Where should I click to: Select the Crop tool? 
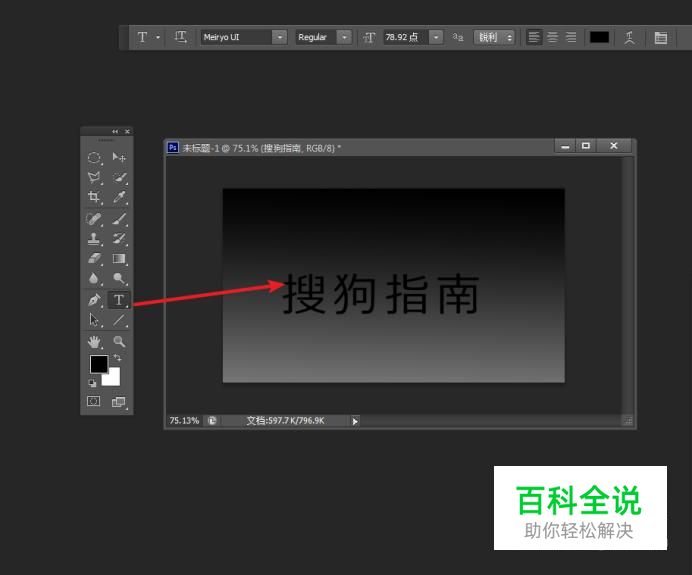(94, 197)
